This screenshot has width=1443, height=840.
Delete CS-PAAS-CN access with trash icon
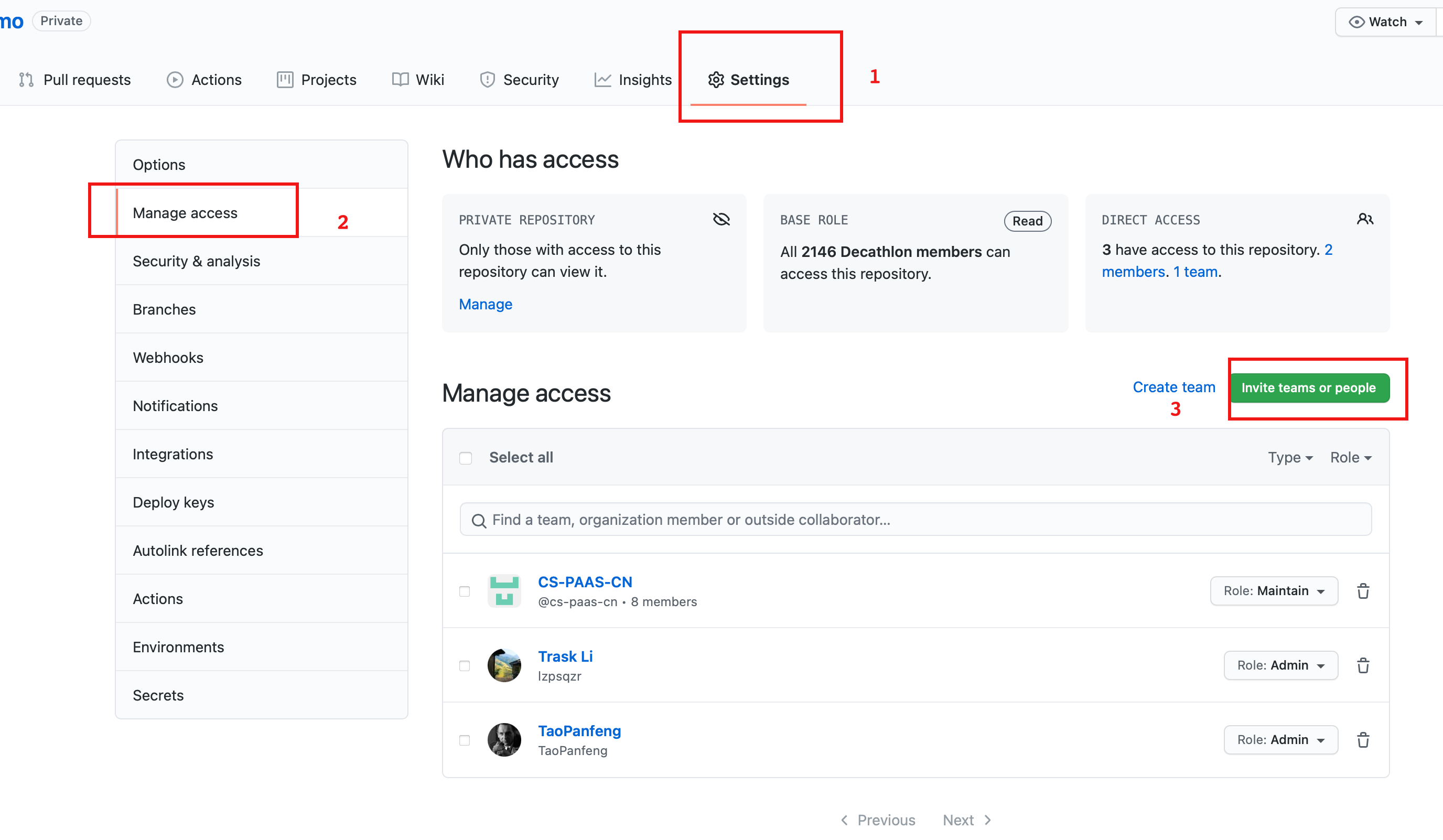pos(1363,591)
